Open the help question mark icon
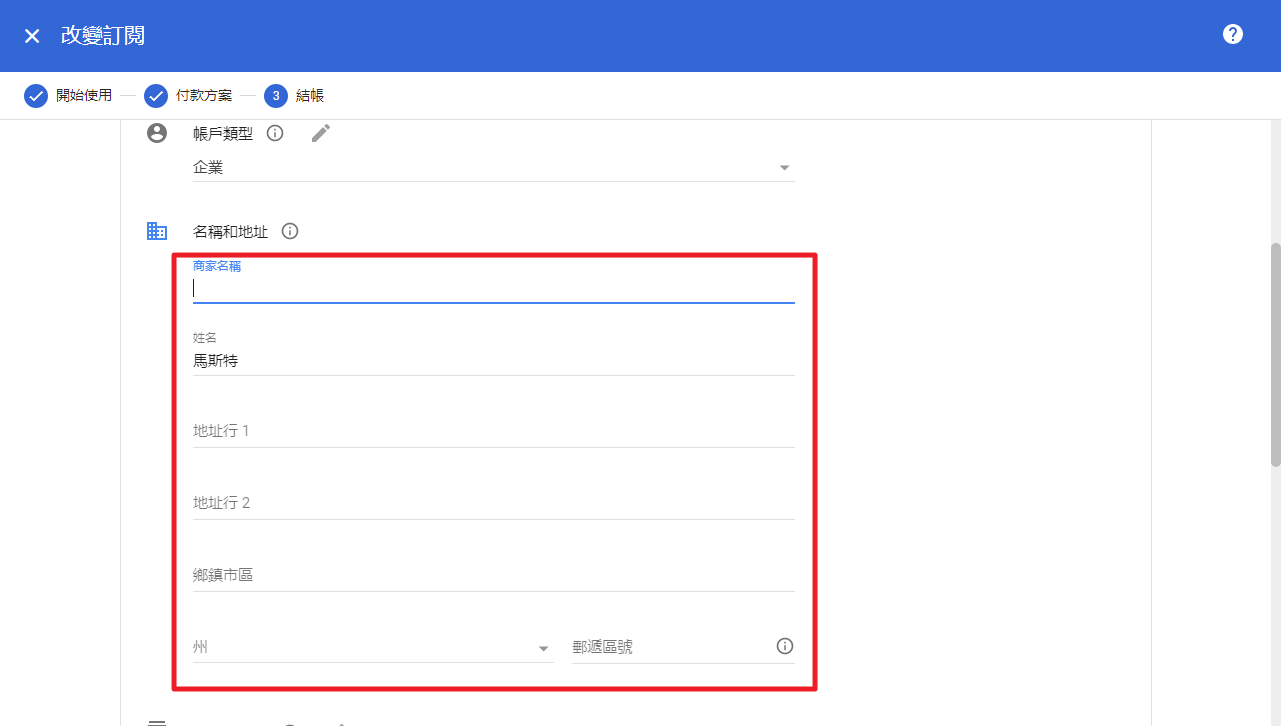 click(1233, 34)
